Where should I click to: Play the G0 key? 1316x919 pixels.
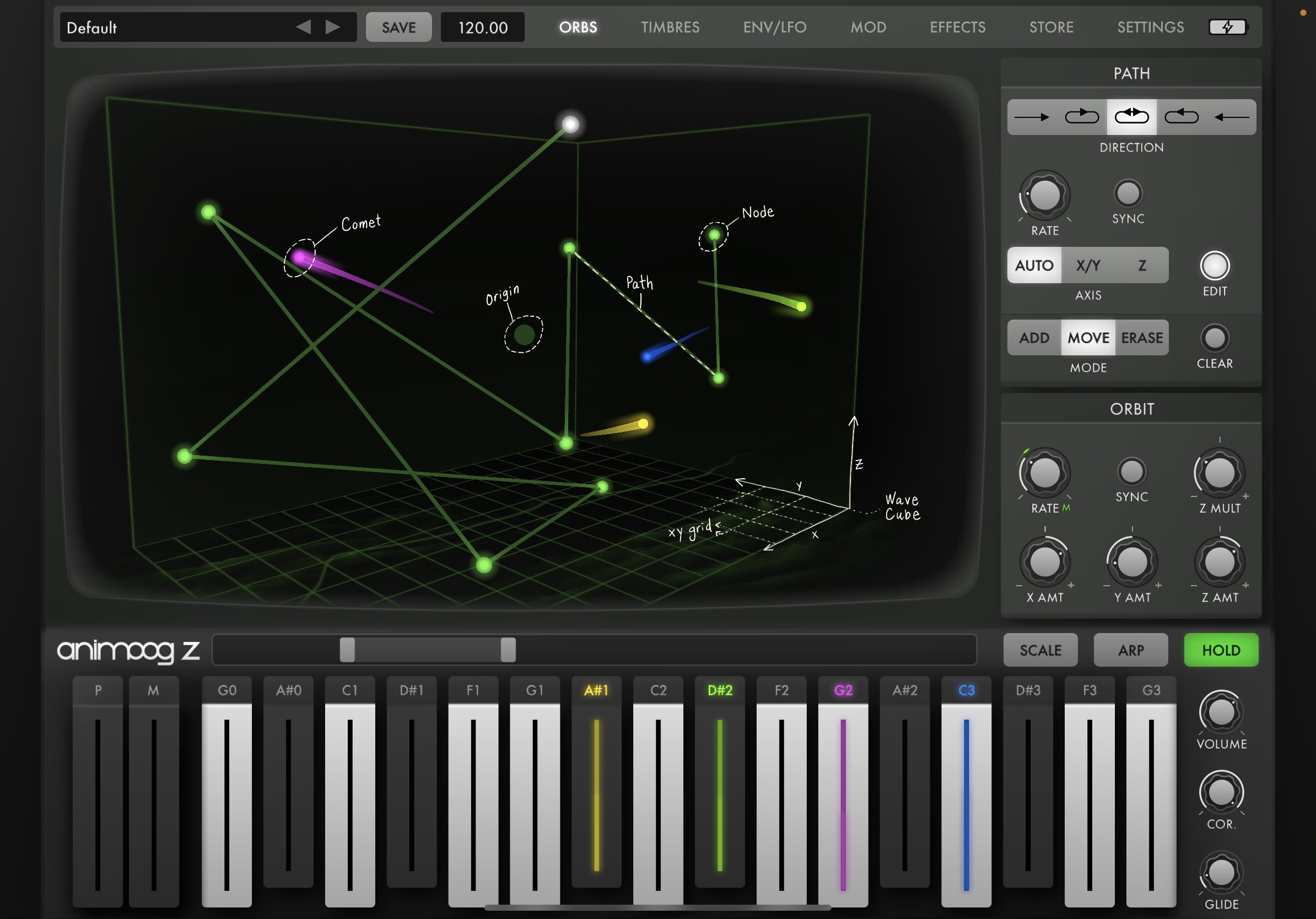(x=226, y=791)
